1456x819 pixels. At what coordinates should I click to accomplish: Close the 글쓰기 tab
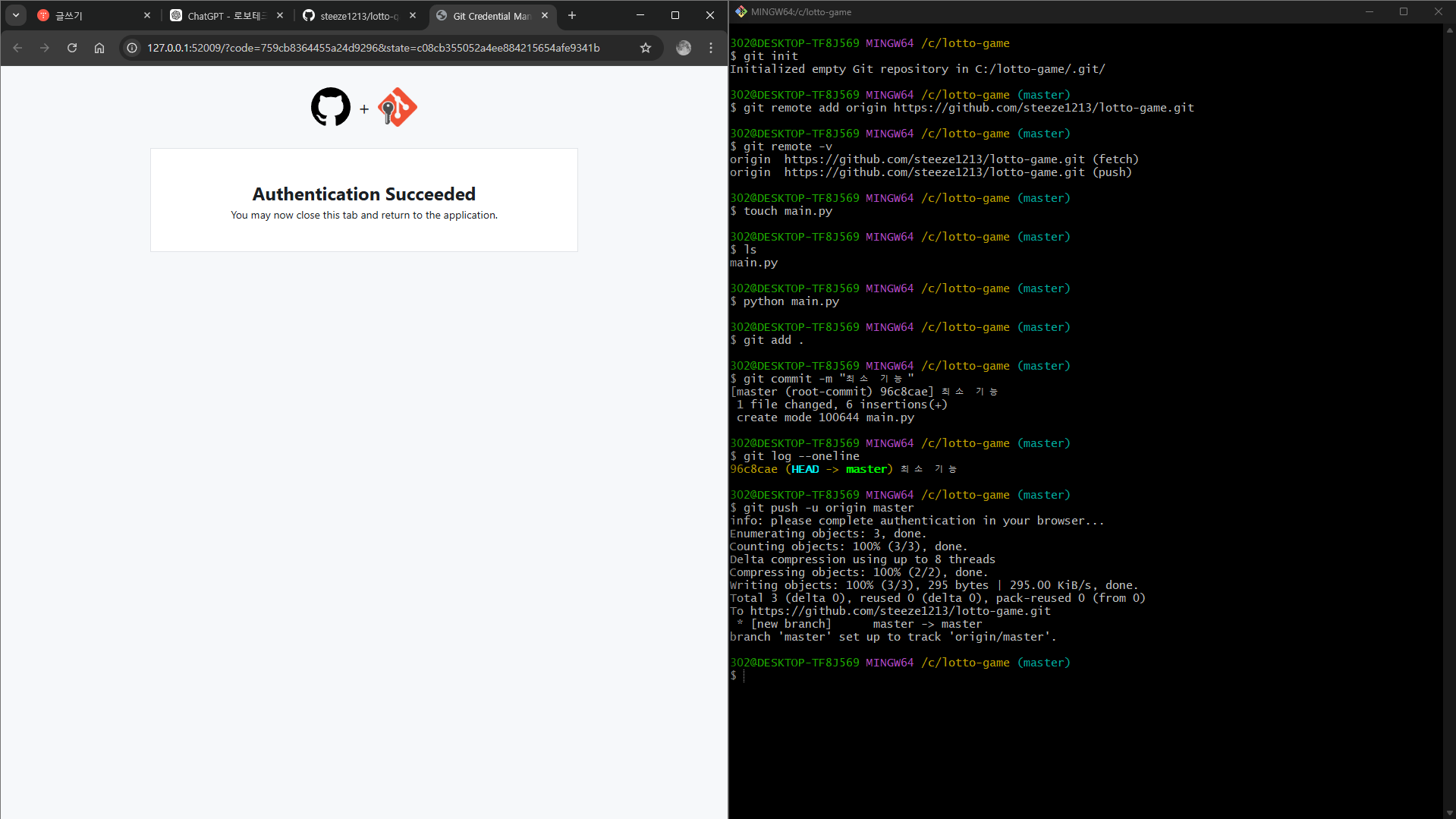point(147,15)
